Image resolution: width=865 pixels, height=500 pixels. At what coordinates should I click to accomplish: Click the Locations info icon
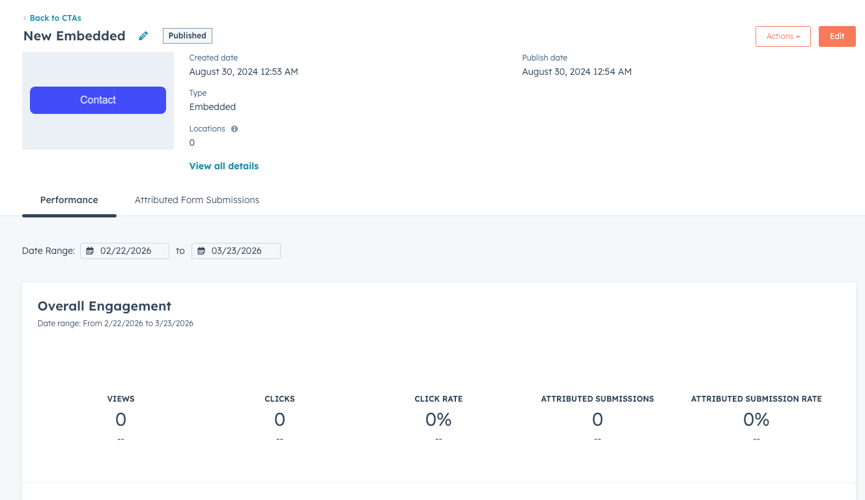pos(234,129)
